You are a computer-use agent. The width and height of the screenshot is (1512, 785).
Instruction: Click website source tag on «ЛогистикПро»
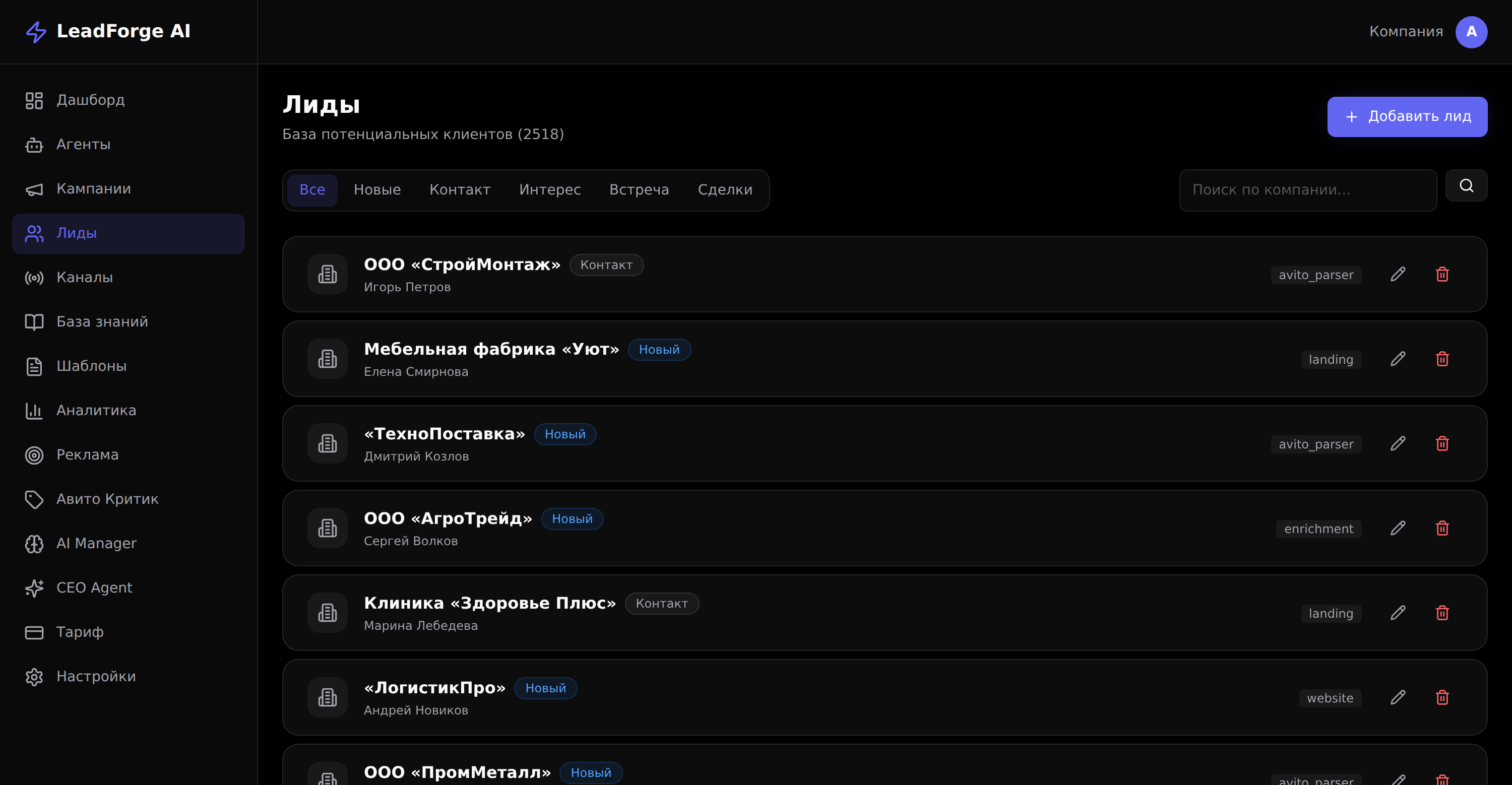point(1330,698)
